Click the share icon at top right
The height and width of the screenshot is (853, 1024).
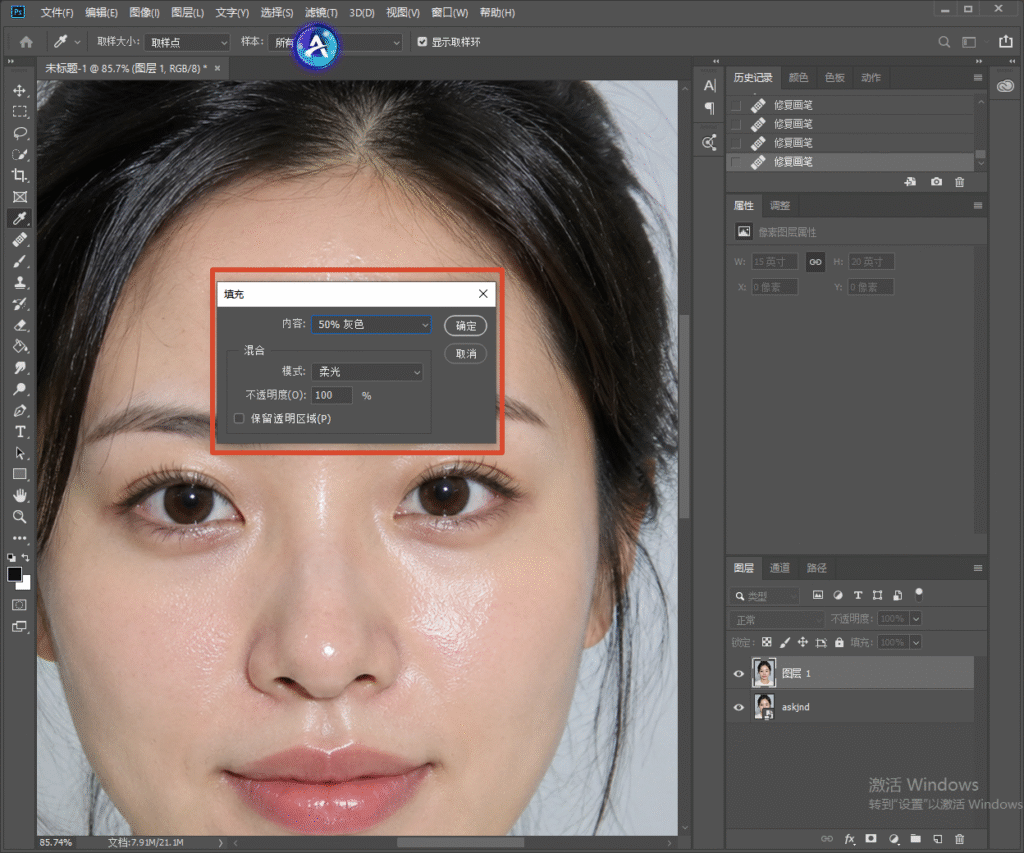click(x=1006, y=42)
